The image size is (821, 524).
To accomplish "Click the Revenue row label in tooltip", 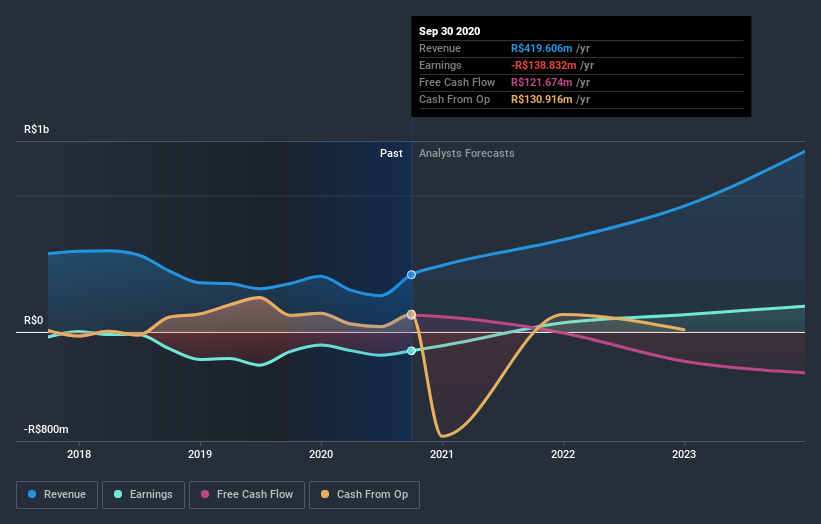I will point(440,48).
